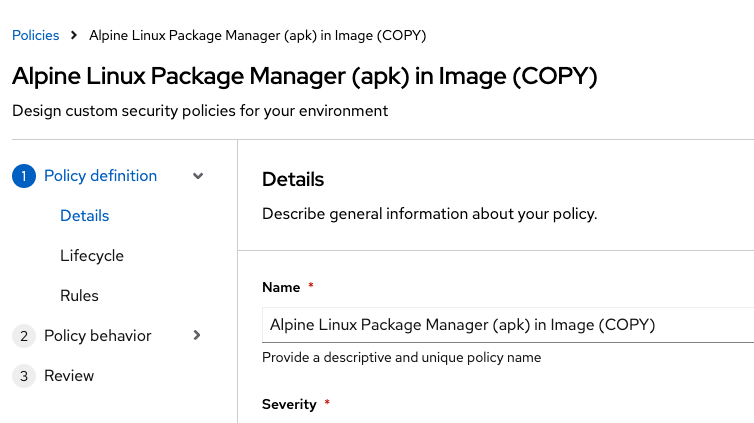The image size is (754, 423).
Task: Go to the Lifecycle substep
Action: (92, 256)
